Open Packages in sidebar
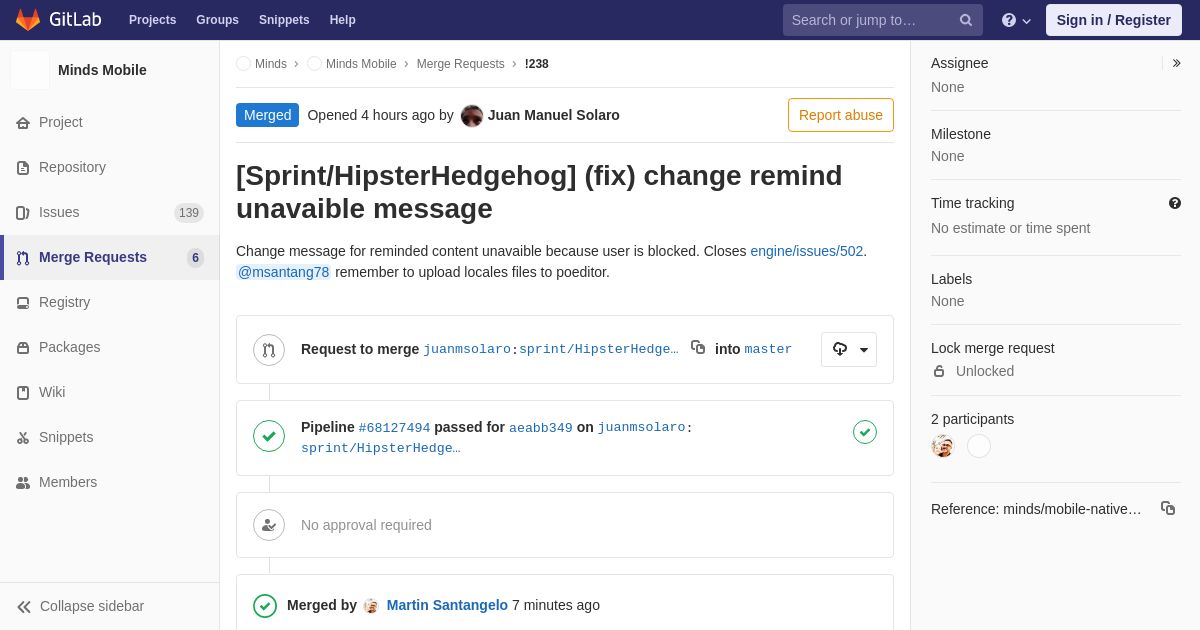Screen dimensions: 1200x630 pyautogui.click(x=69, y=347)
